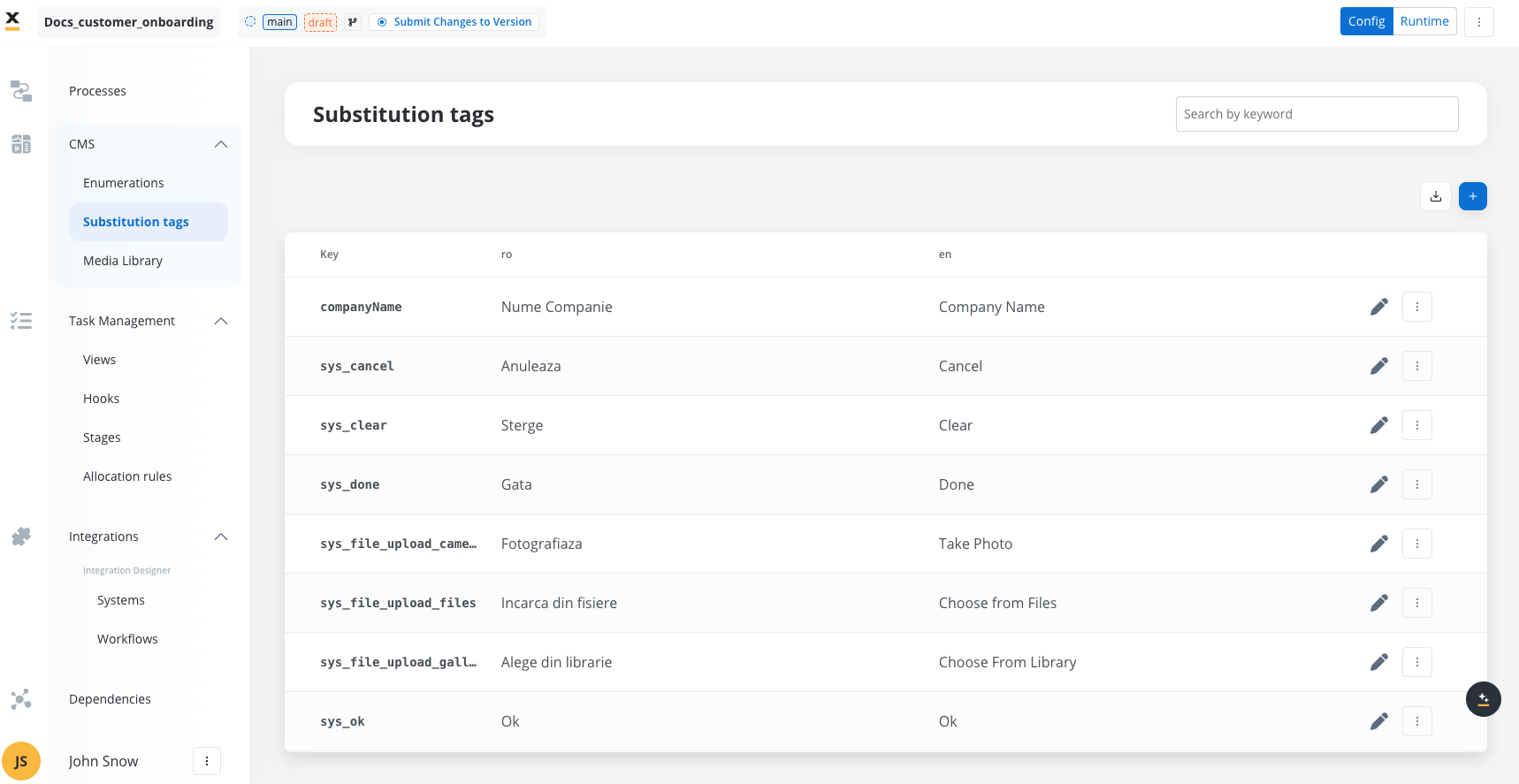Open Workflows under Integration Designer
The image size is (1519, 784).
pyautogui.click(x=128, y=639)
